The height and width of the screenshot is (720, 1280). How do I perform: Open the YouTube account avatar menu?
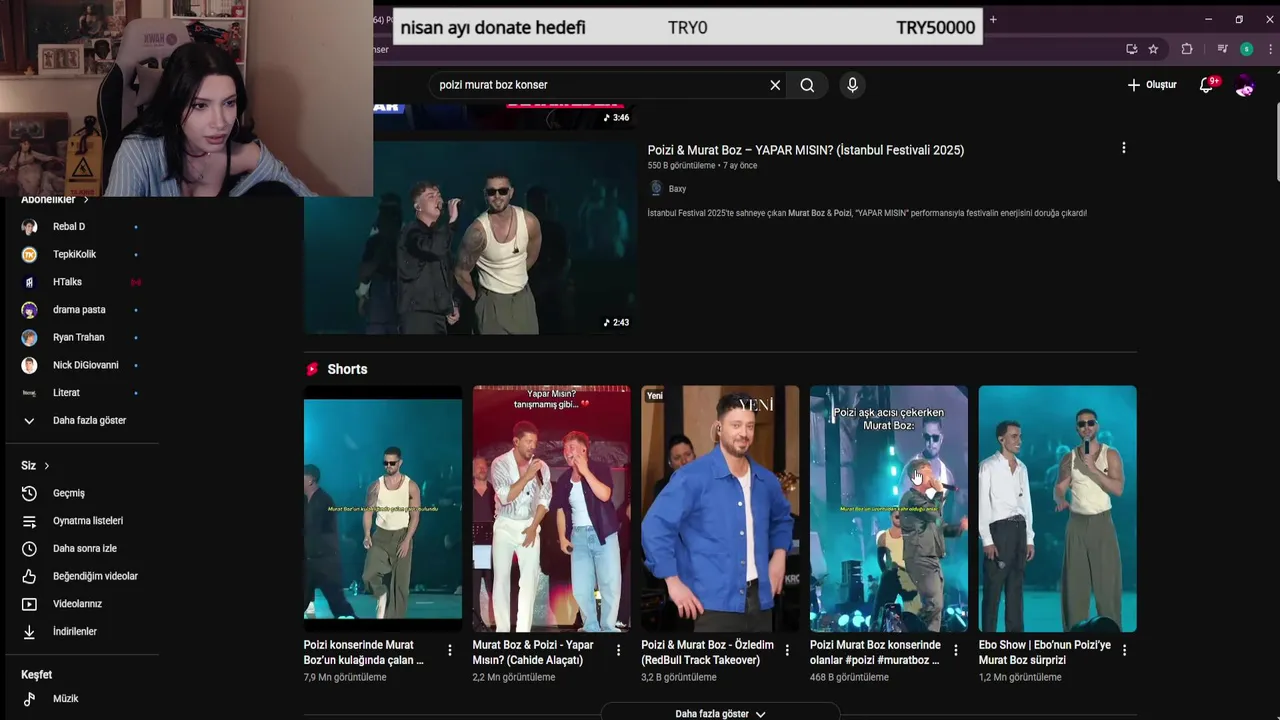[1245, 86]
